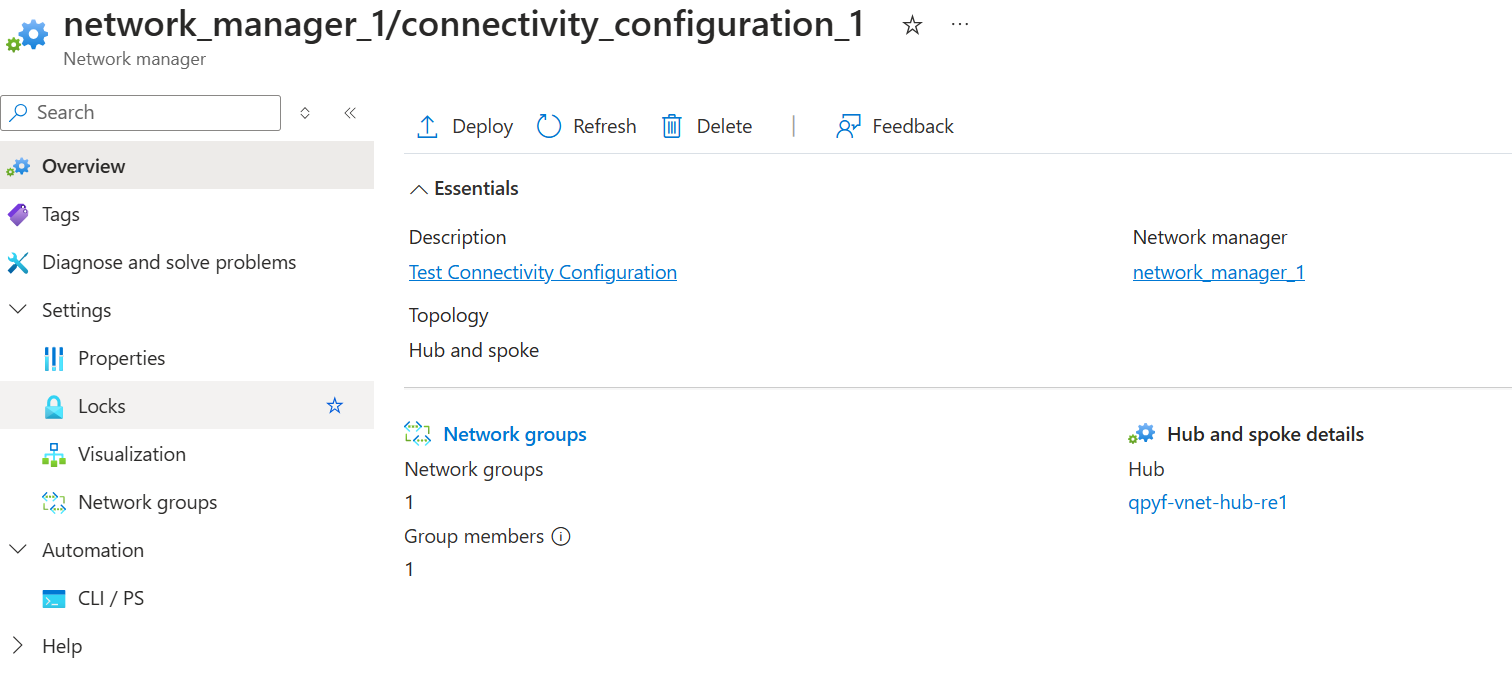This screenshot has height=683, width=1512.
Task: Open the qpyf-vnet-hub-re1 hub link
Action: pyautogui.click(x=1207, y=502)
